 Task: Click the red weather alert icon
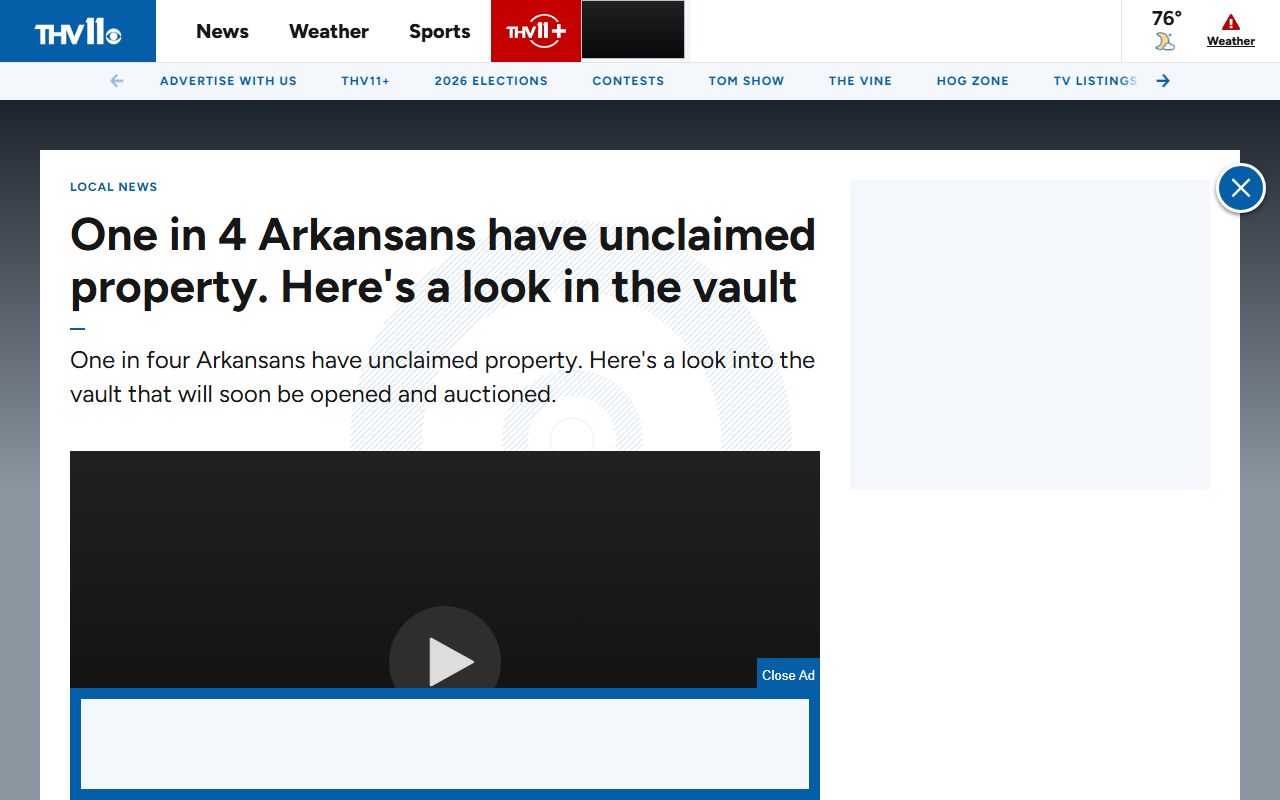pyautogui.click(x=1231, y=22)
